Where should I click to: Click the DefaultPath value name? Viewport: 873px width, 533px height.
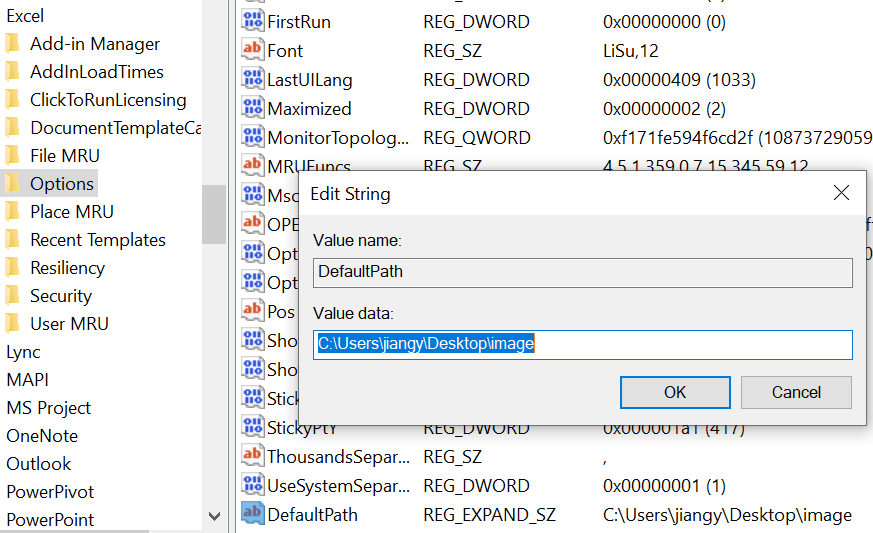pyautogui.click(x=312, y=515)
